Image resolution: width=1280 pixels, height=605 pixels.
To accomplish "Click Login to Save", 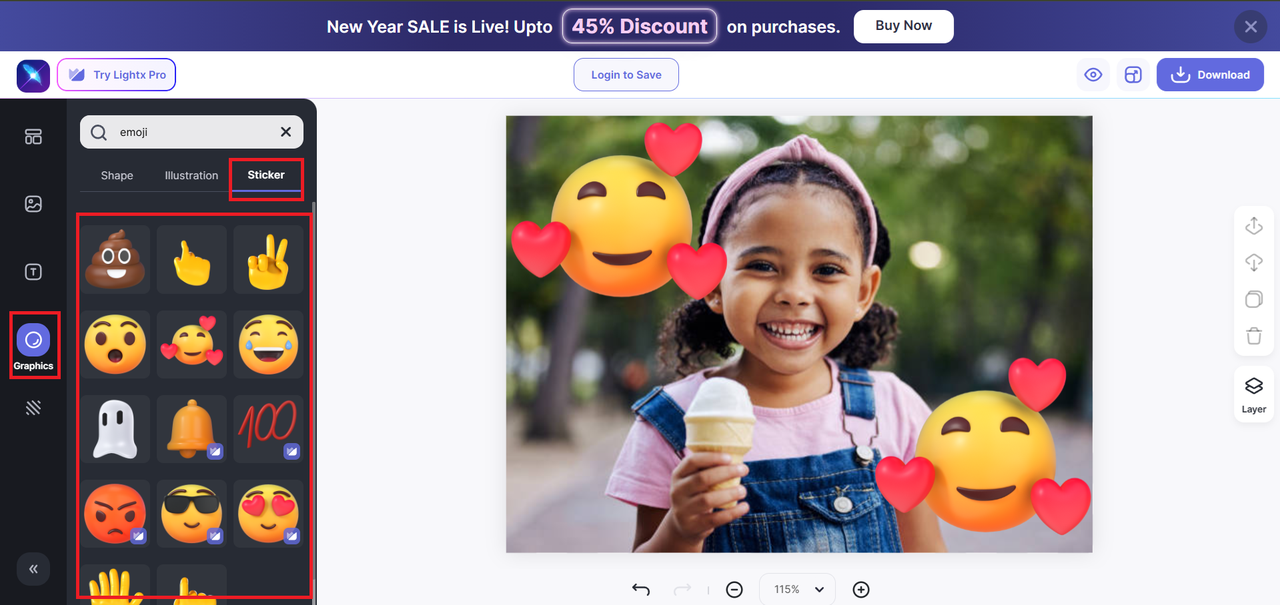I will [x=626, y=75].
